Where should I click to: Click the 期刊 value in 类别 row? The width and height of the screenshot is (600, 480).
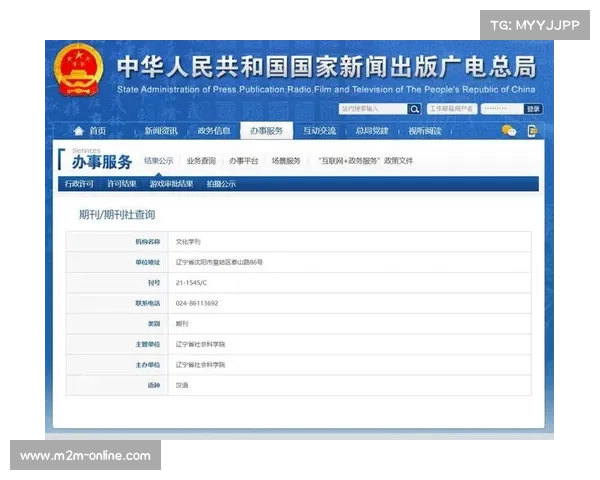point(182,324)
